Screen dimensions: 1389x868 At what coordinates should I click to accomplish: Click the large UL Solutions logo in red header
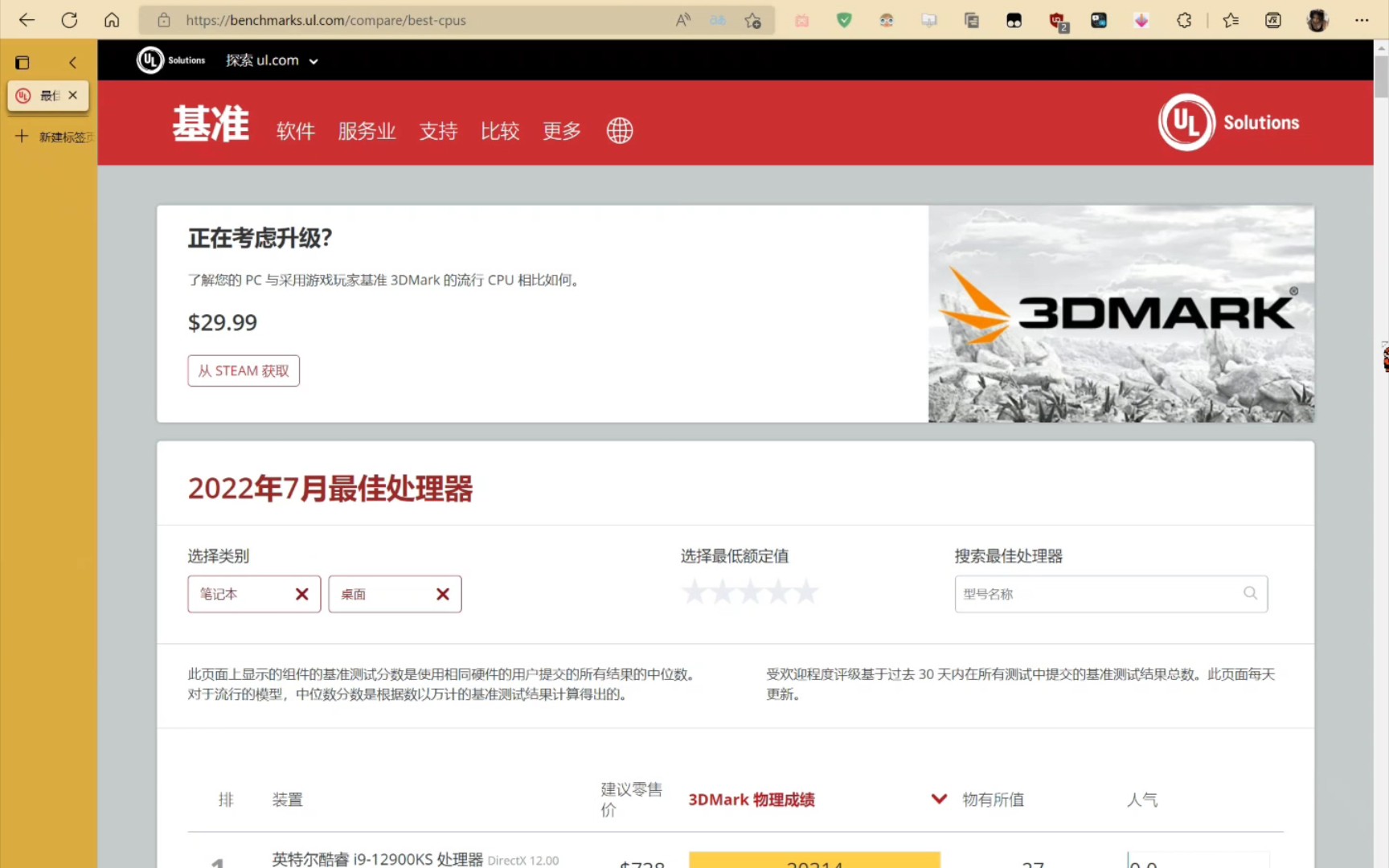point(1229,122)
